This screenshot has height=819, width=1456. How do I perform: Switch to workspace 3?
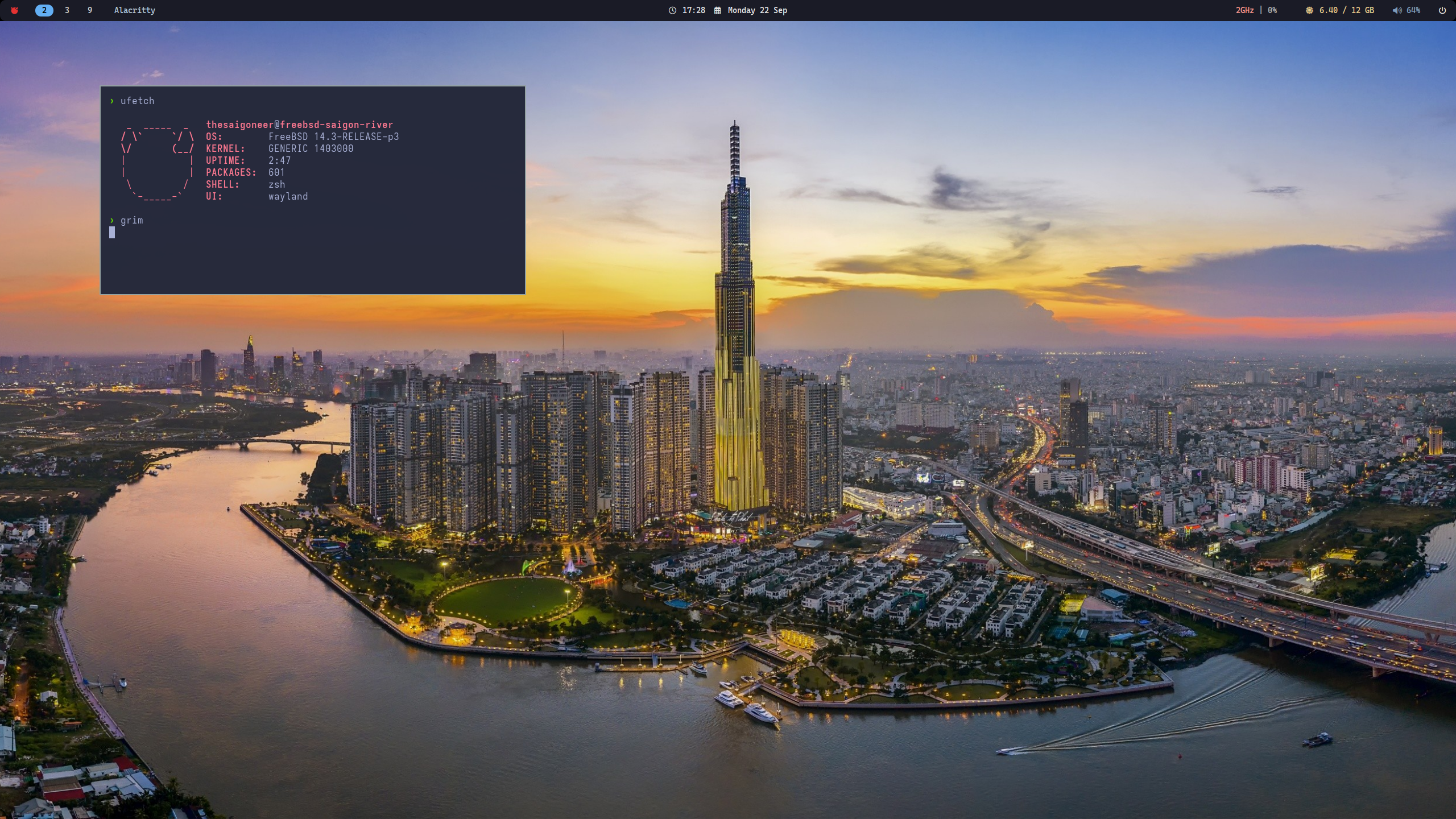(67, 10)
